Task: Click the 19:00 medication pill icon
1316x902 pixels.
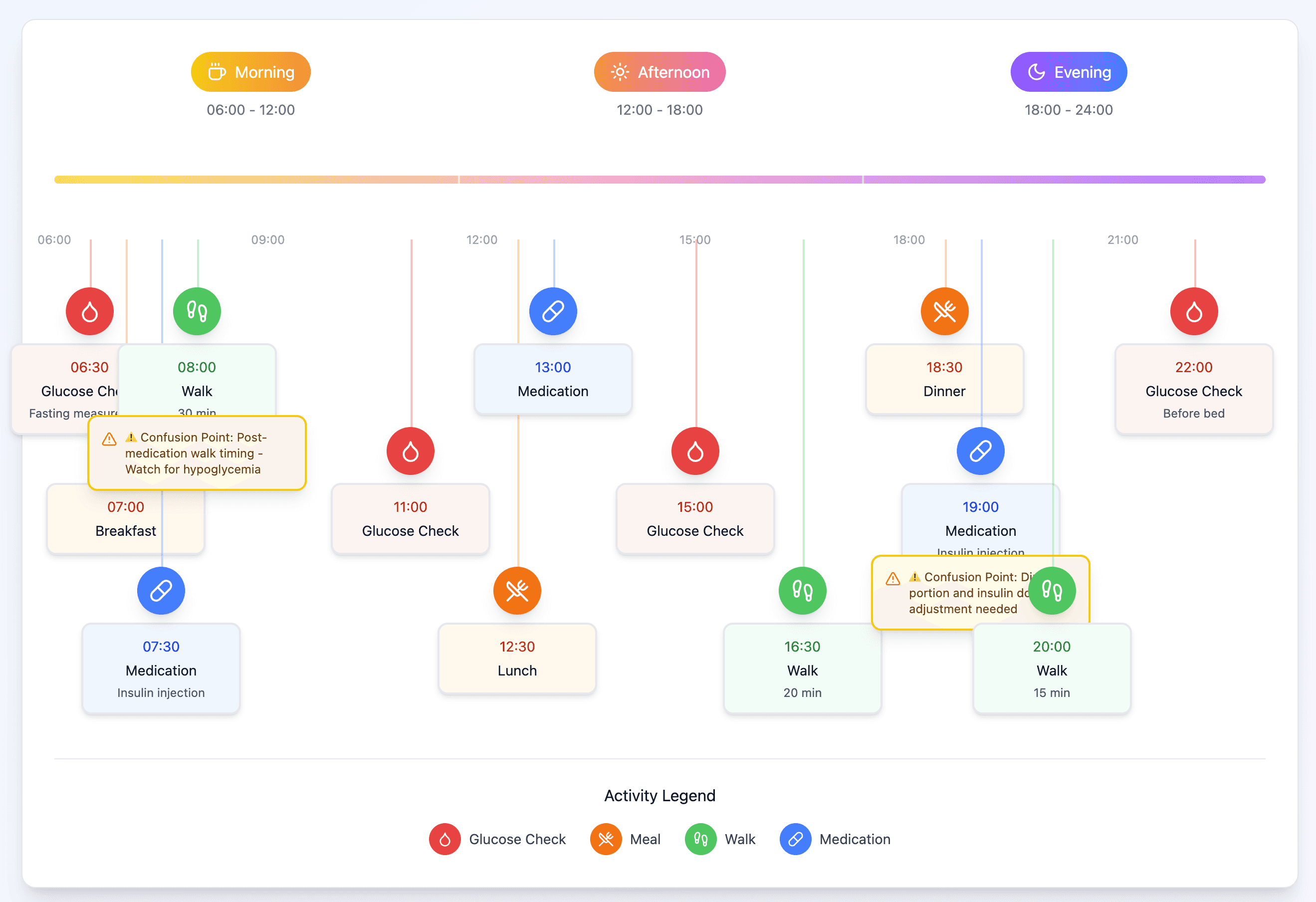Action: [980, 451]
